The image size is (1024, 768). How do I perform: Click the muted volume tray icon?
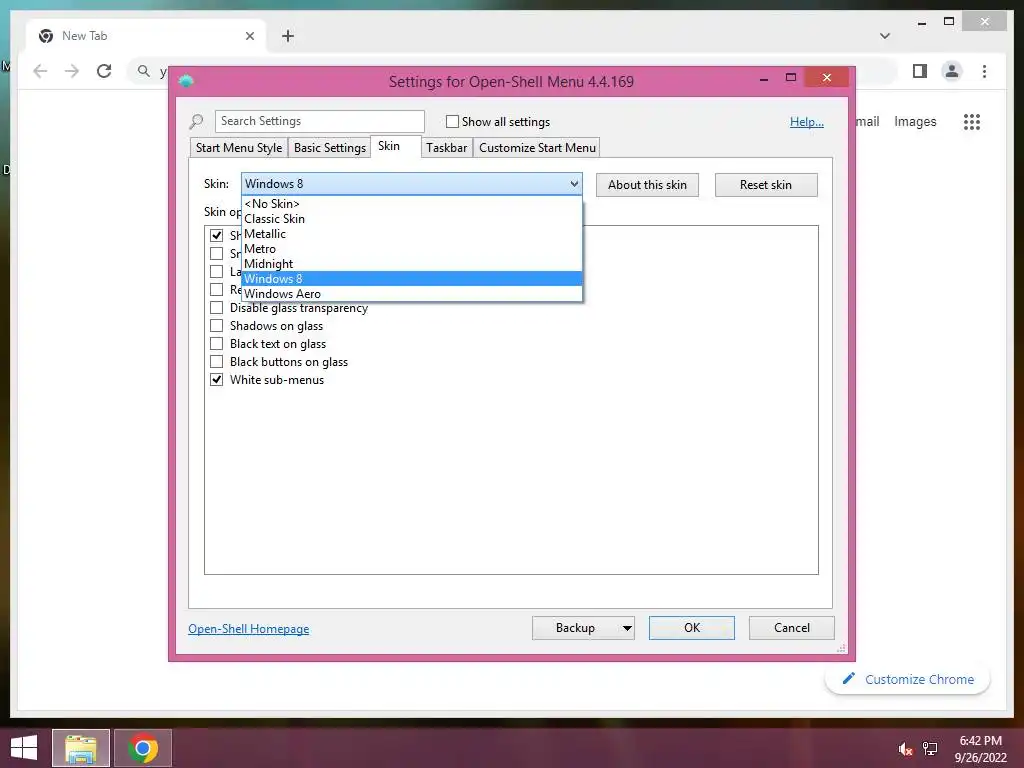pyautogui.click(x=904, y=749)
